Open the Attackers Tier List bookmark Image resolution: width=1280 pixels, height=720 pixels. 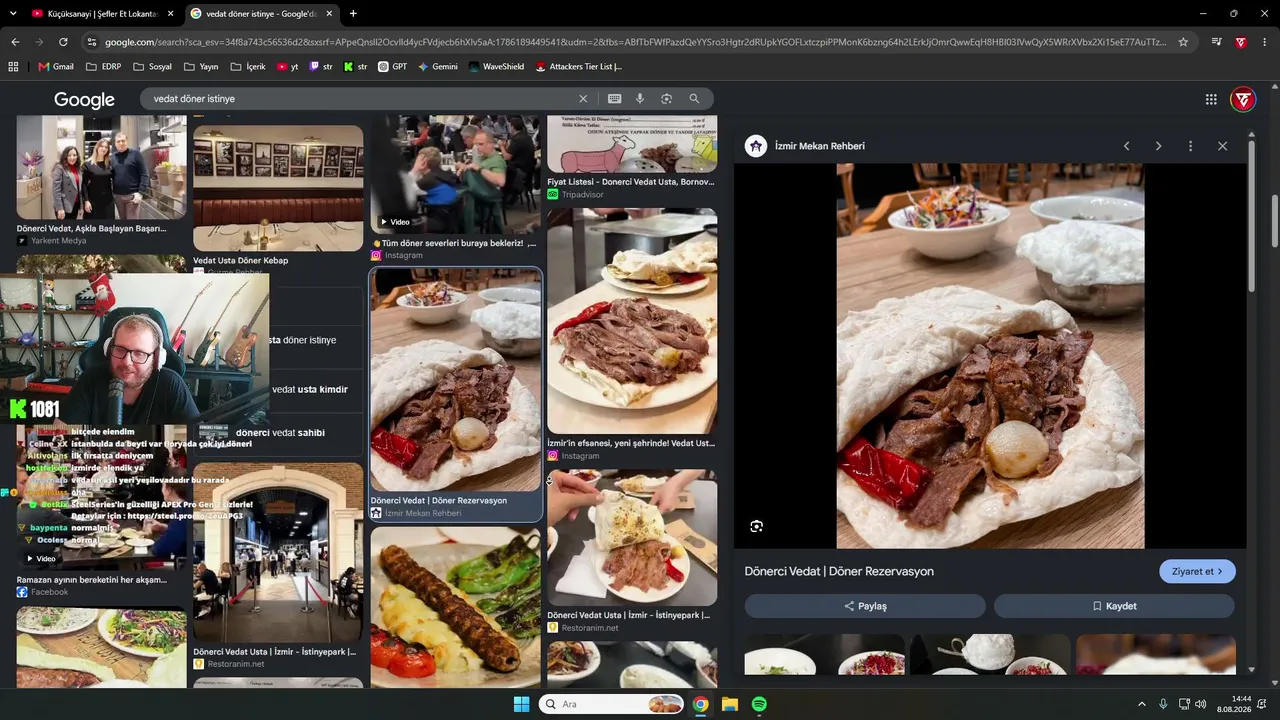point(579,67)
